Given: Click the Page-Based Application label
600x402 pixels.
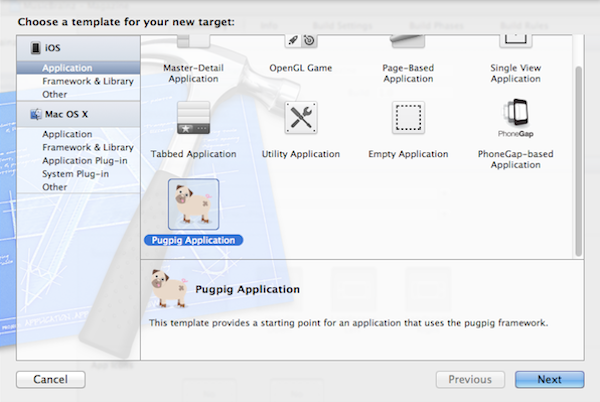Looking at the screenshot, I should [x=408, y=73].
